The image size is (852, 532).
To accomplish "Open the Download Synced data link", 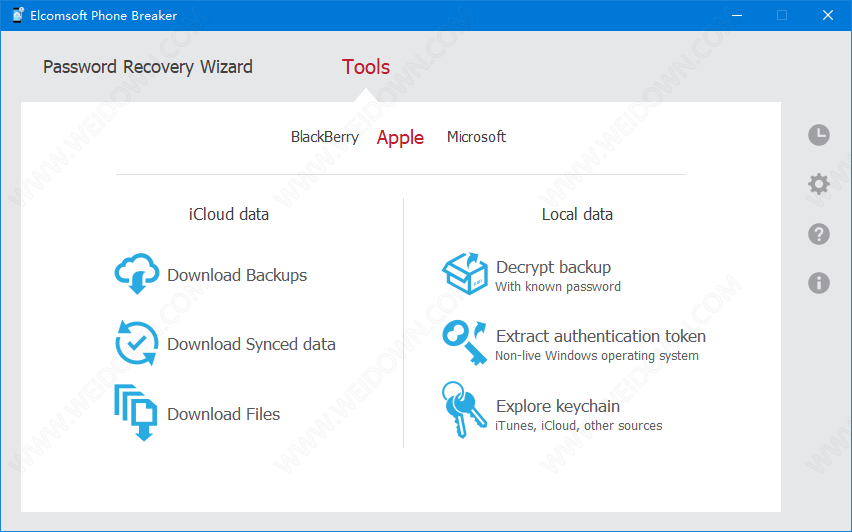I will point(252,344).
